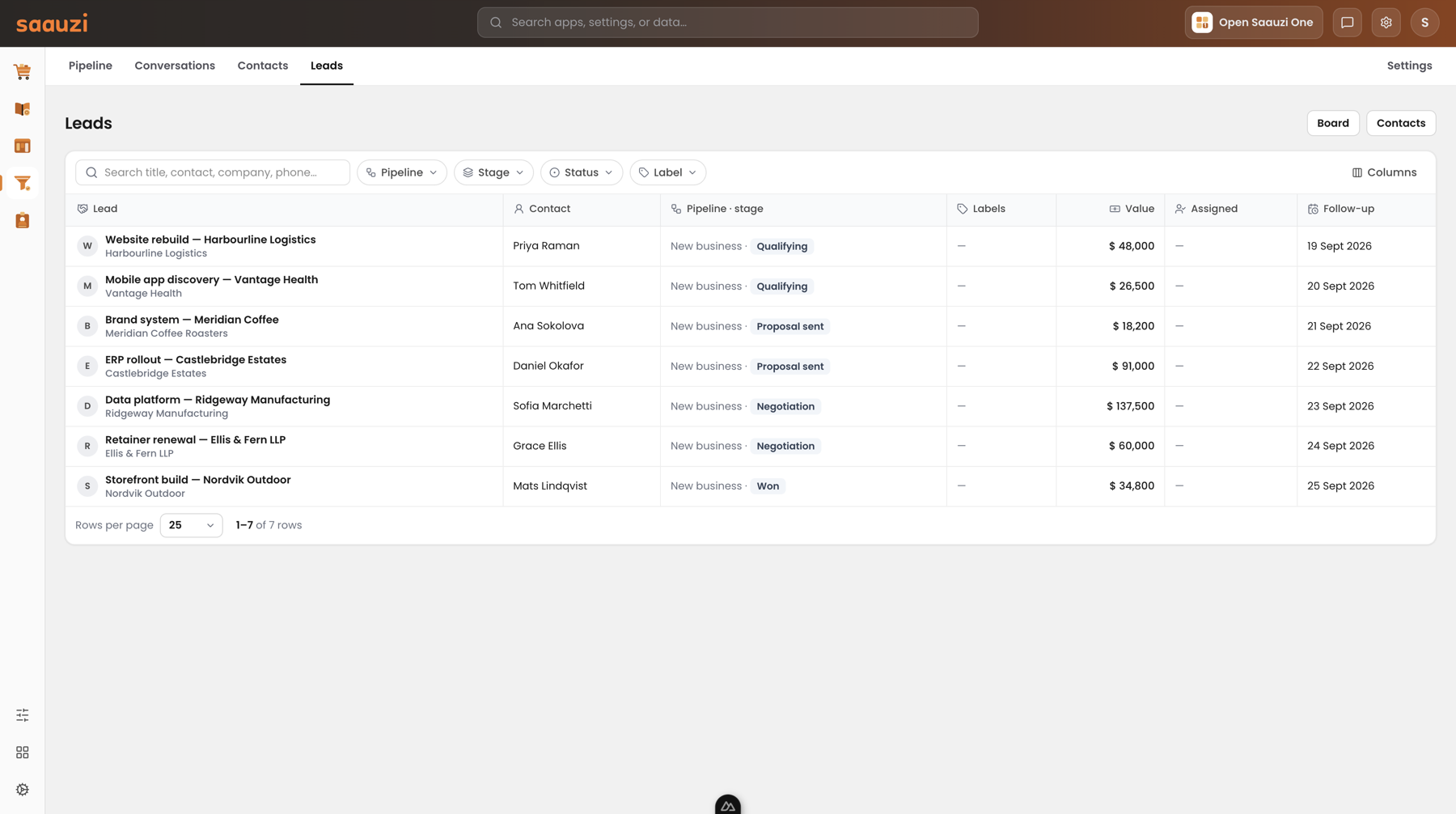This screenshot has width=1456, height=814.
Task: Click the chat message icon in top bar
Action: tap(1348, 23)
